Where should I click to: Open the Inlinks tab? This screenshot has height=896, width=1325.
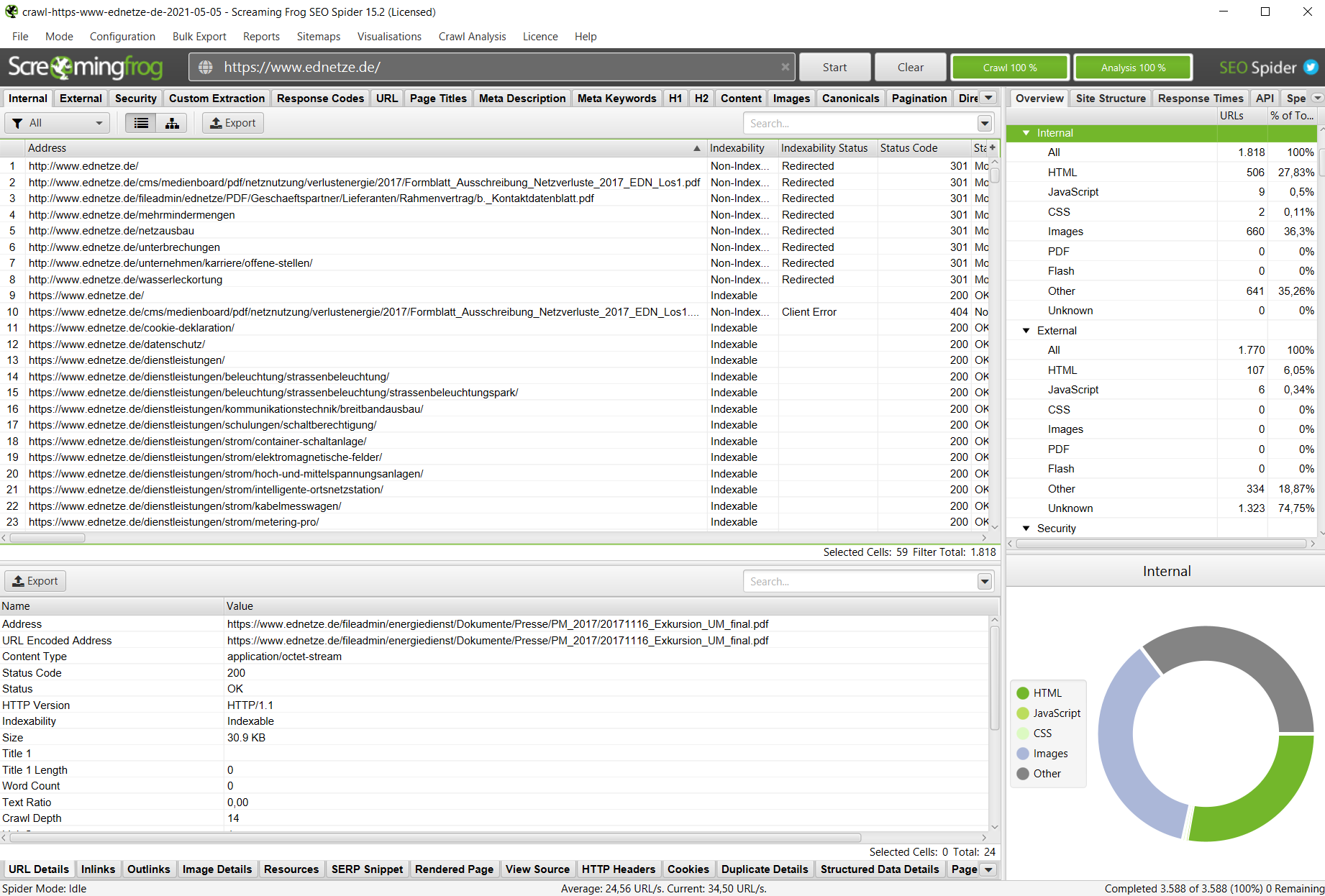pos(98,869)
